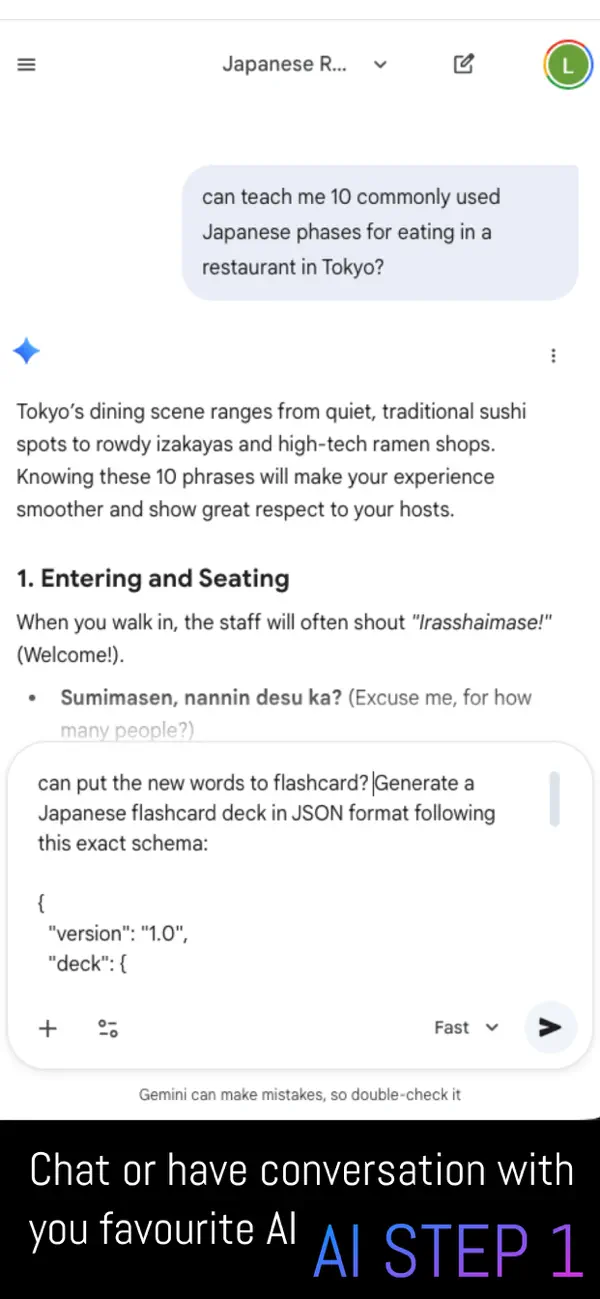This screenshot has height=1299, width=600.
Task: Start a new chat with the compose icon
Action: pyautogui.click(x=463, y=64)
